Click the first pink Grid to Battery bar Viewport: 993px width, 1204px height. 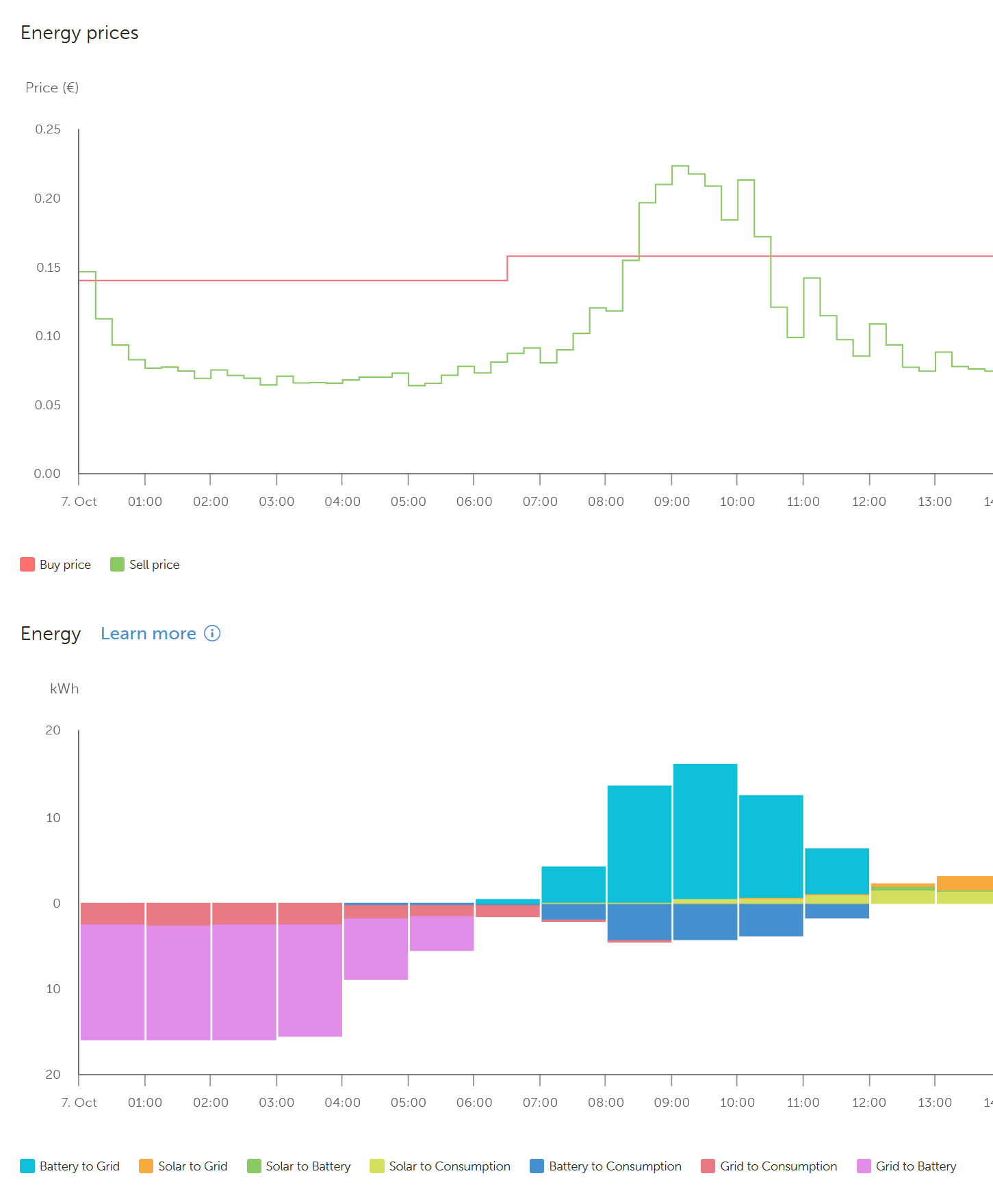[x=112, y=982]
